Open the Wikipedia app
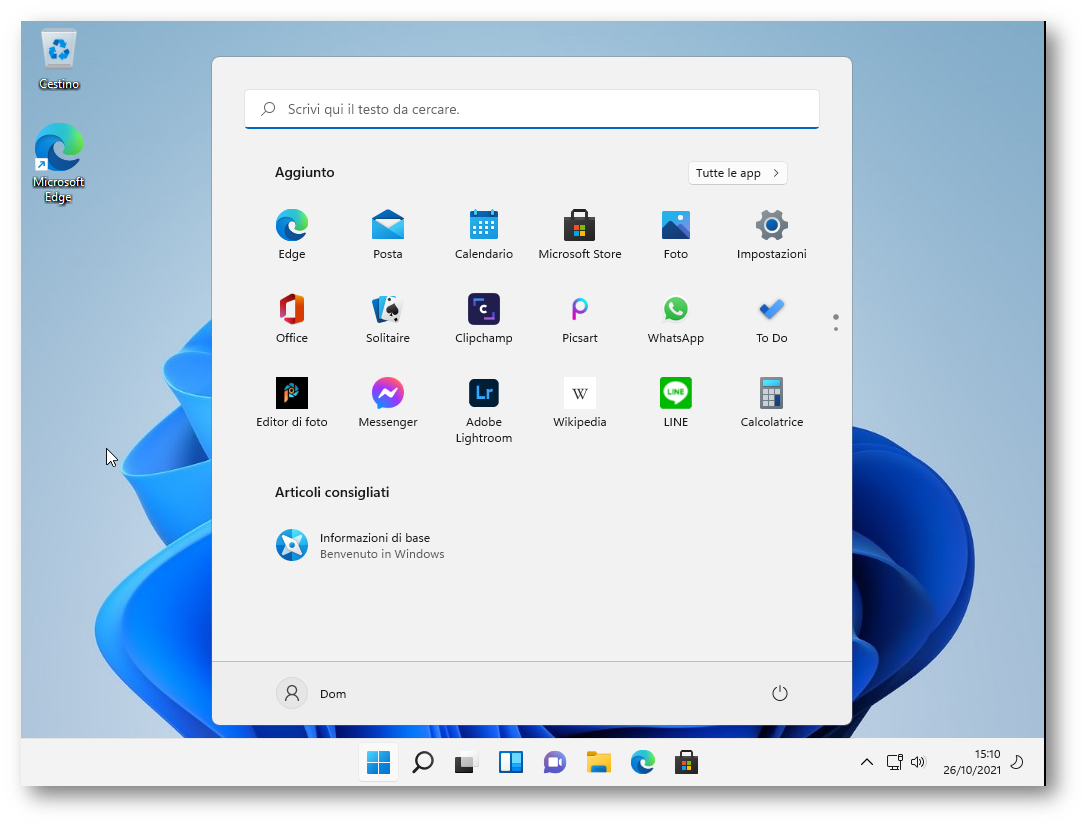This screenshot has height=828, width=1088. [x=579, y=403]
